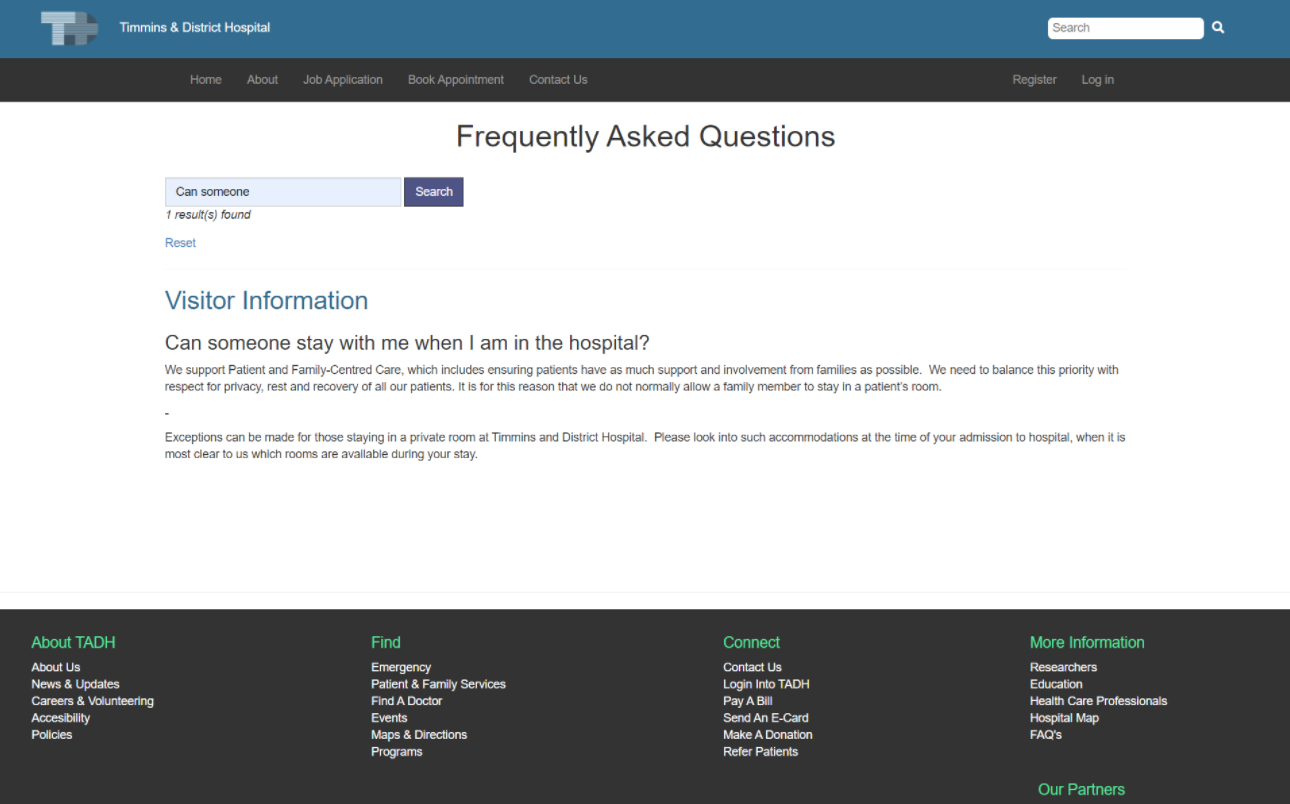Open Hospital Map footer link
The width and height of the screenshot is (1290, 804).
1064,718
